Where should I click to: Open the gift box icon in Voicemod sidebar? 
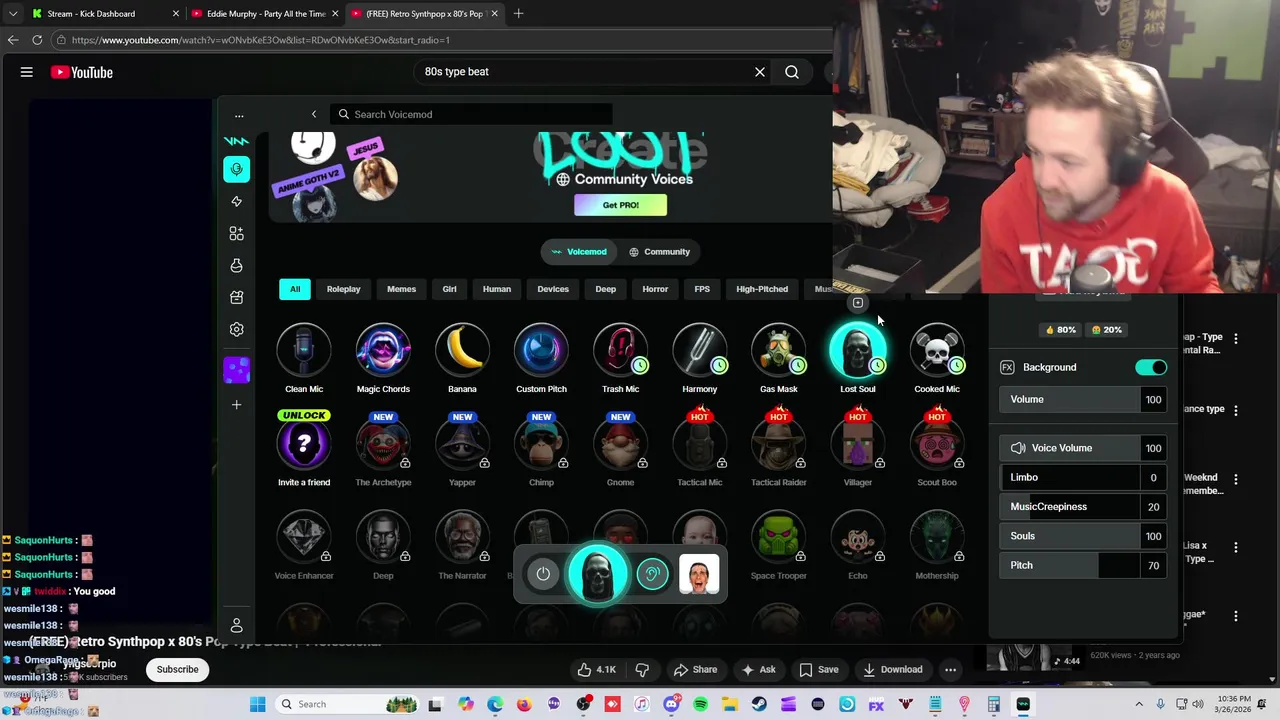pos(237,297)
